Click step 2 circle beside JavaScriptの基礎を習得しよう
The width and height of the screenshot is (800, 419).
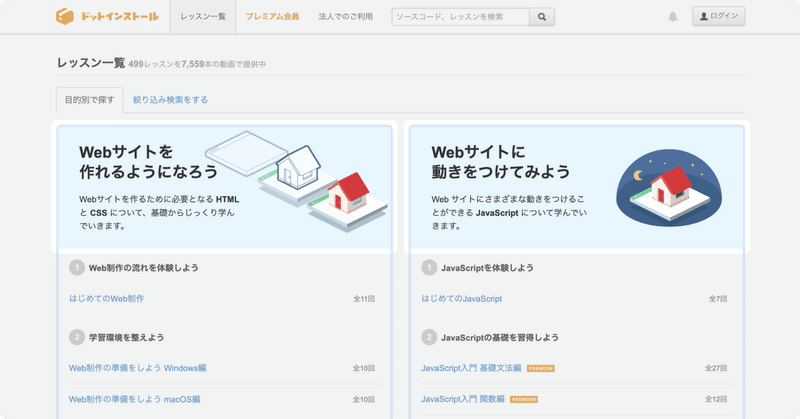(429, 337)
